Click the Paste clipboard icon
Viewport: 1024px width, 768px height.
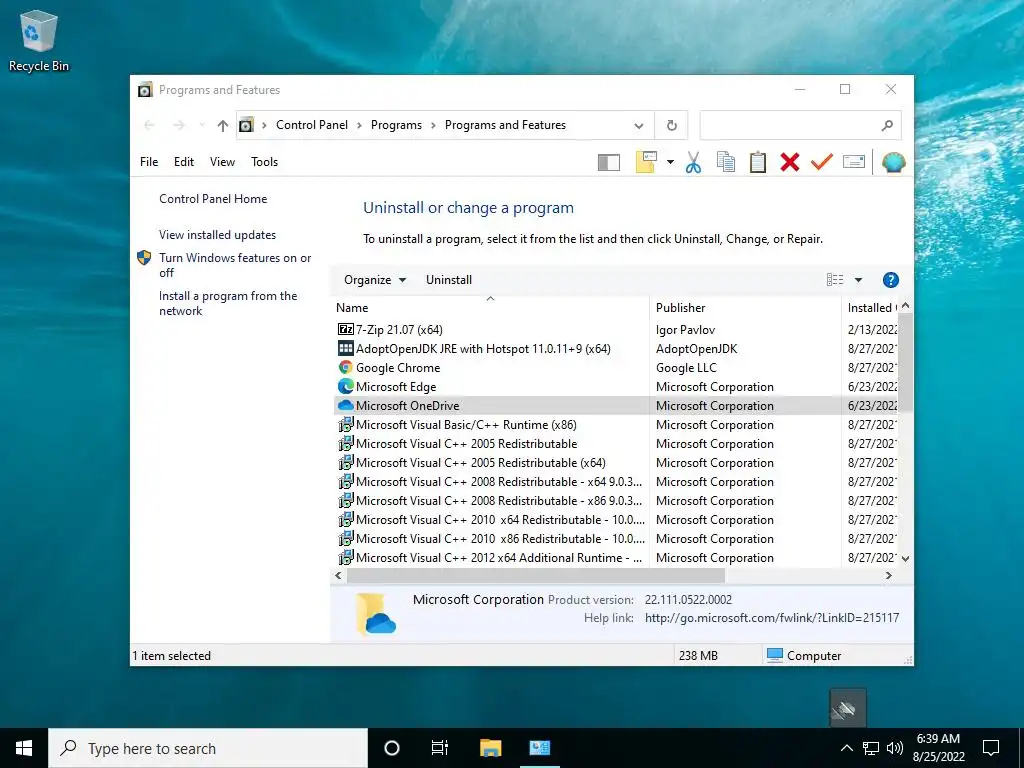click(758, 162)
